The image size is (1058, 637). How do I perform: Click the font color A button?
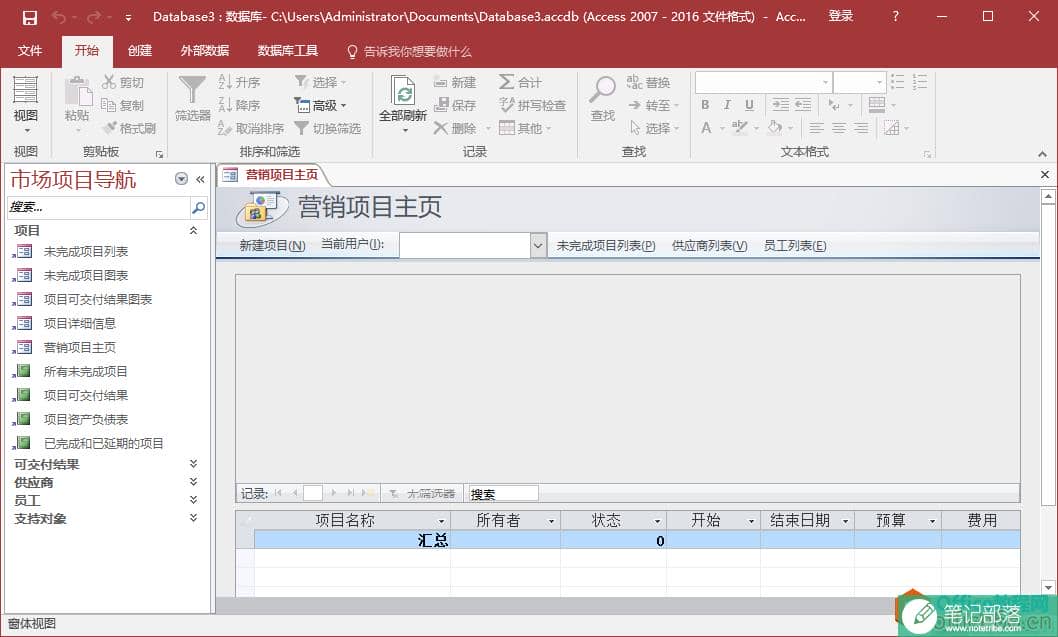click(x=706, y=128)
